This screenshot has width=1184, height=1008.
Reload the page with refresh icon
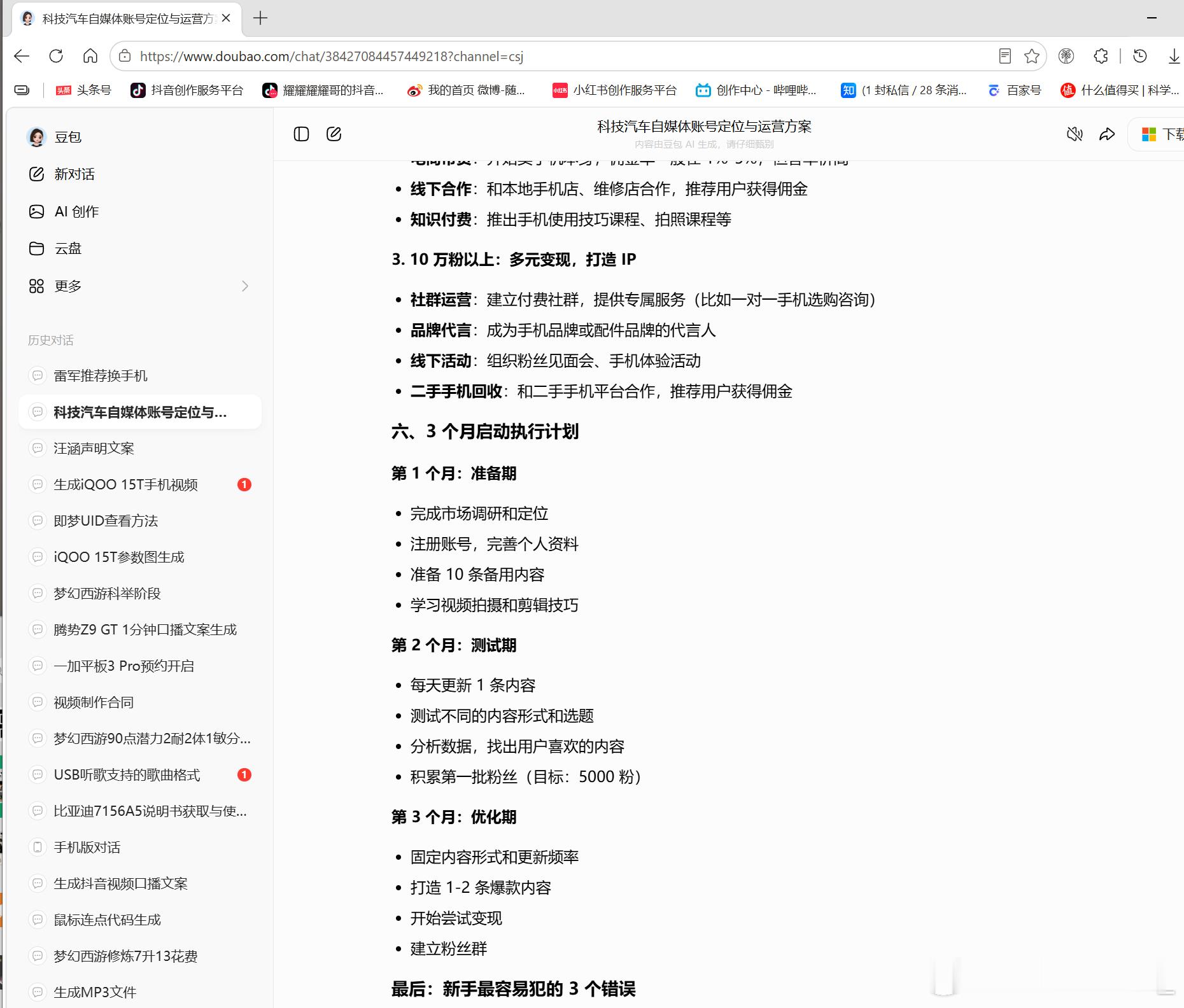[56, 56]
